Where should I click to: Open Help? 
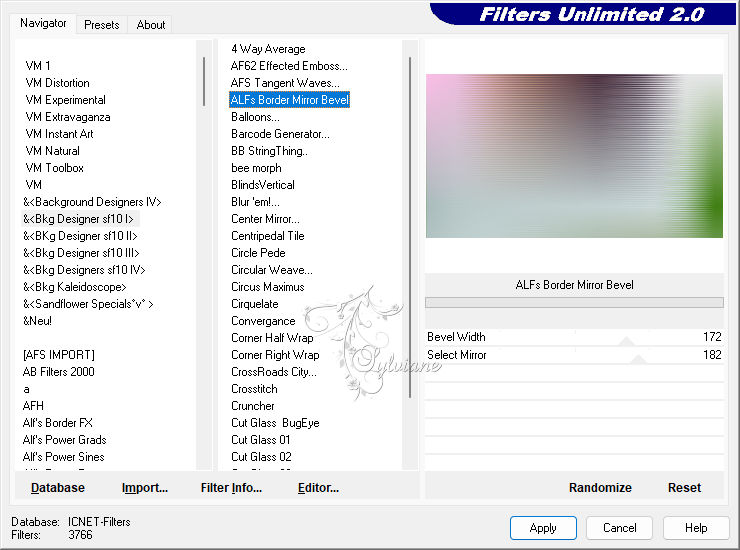pos(696,528)
